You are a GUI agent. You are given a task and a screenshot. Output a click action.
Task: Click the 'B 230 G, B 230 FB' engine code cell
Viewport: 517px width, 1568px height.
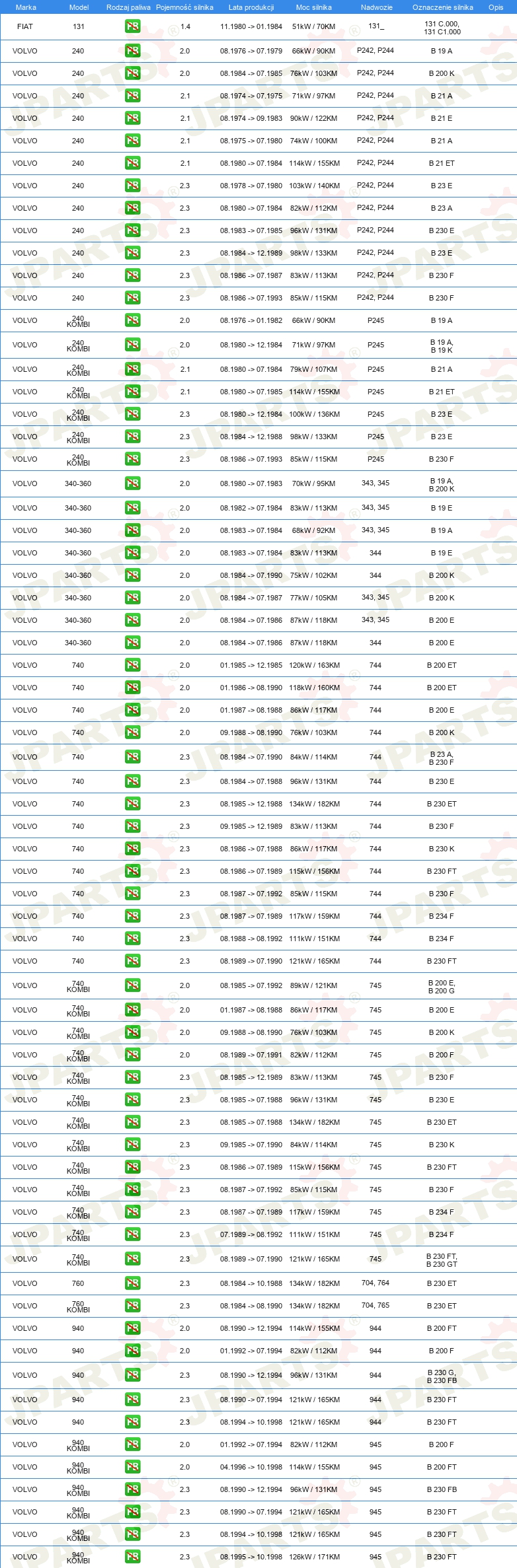click(x=442, y=1376)
